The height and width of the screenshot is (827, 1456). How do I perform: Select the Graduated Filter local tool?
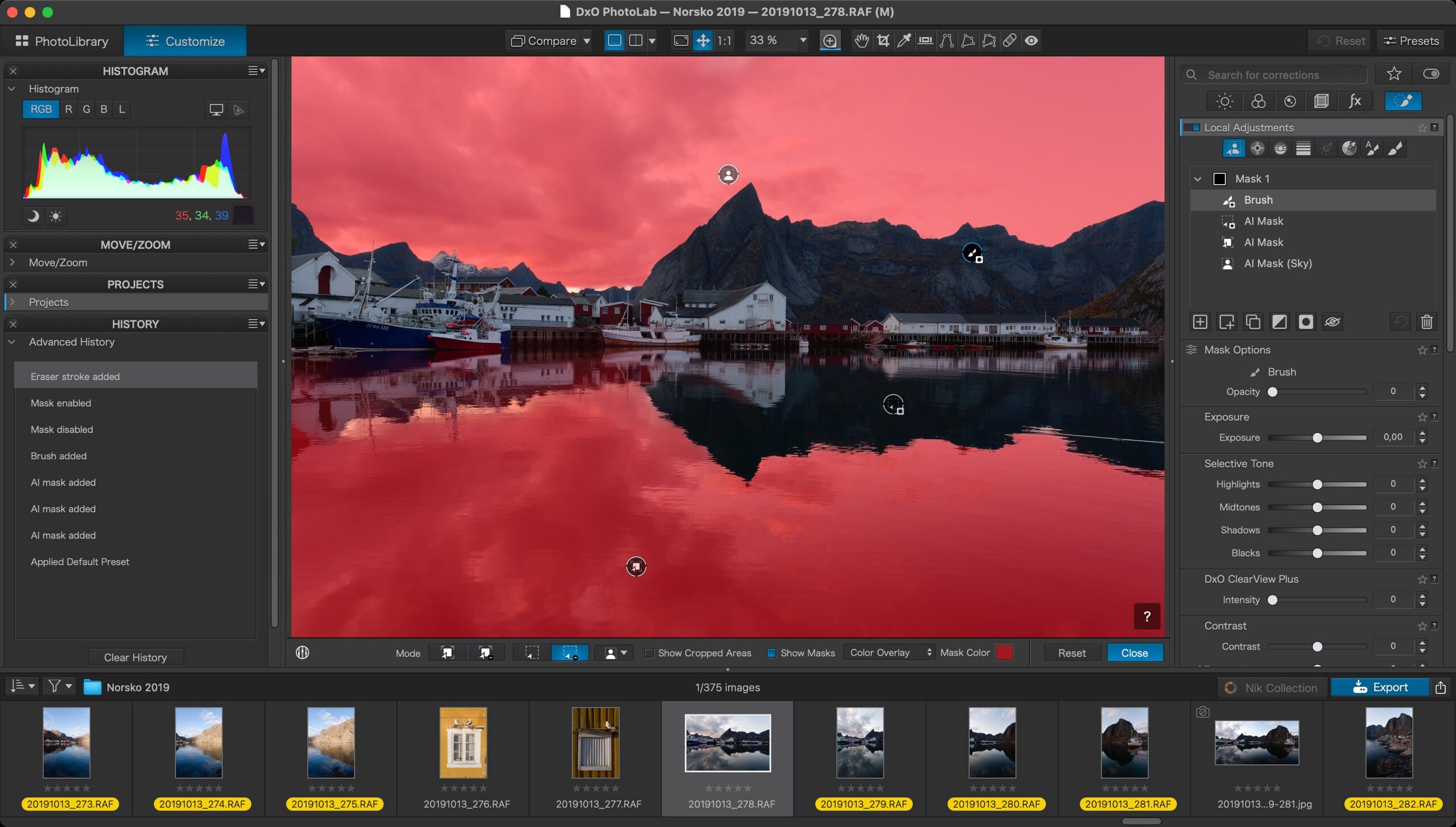point(1303,148)
